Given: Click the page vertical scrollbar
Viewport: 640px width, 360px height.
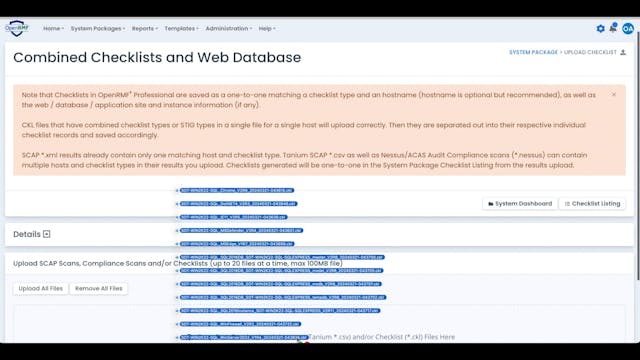Looking at the screenshot, I should [638, 155].
